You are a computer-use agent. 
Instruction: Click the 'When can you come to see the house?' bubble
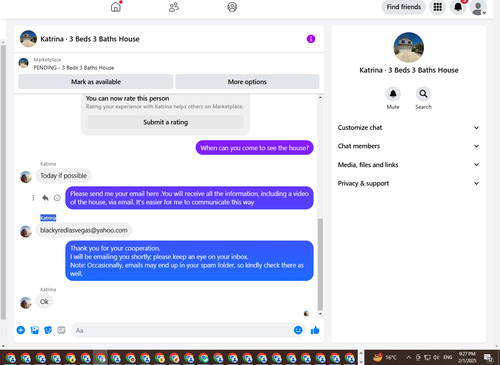tap(254, 148)
